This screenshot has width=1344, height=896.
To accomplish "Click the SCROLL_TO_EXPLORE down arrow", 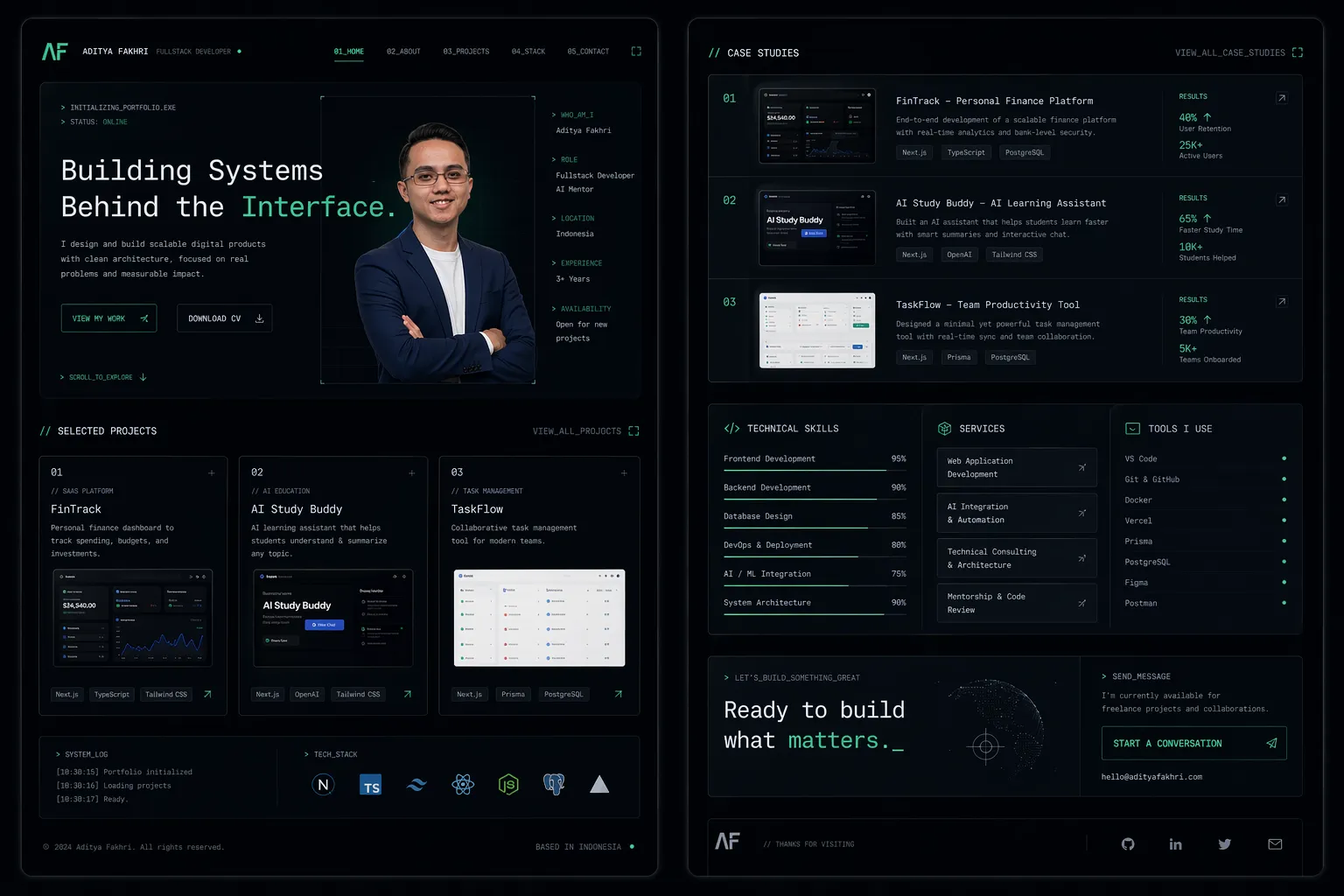I will (143, 377).
